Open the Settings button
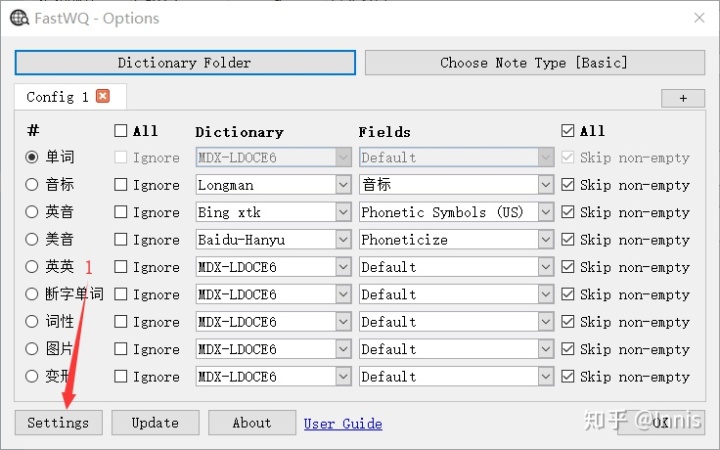 click(x=58, y=422)
